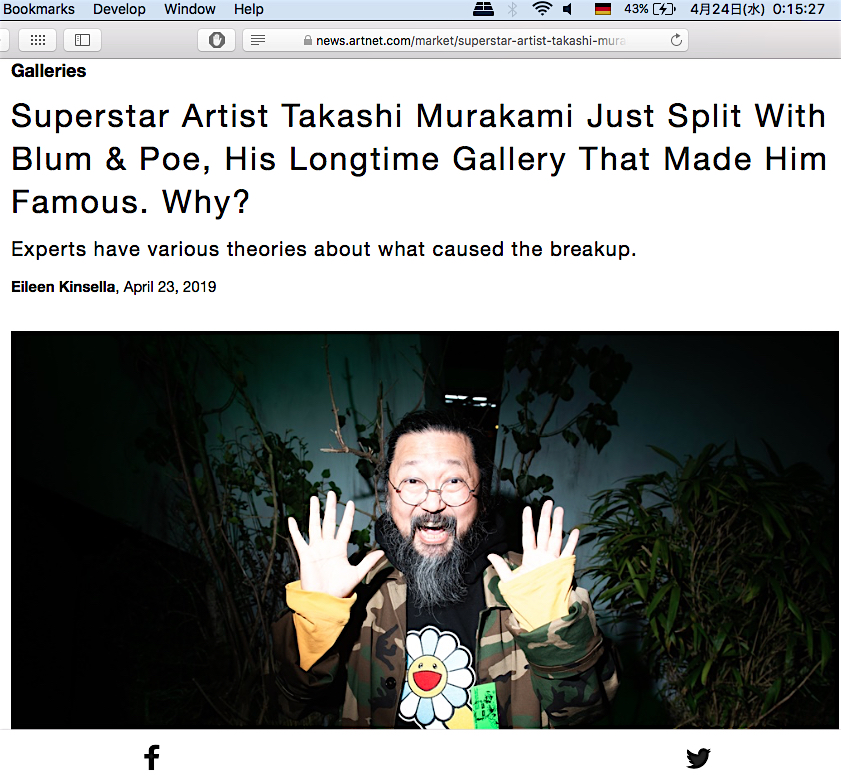
Task: Open the Bookmarks menu
Action: tap(39, 9)
